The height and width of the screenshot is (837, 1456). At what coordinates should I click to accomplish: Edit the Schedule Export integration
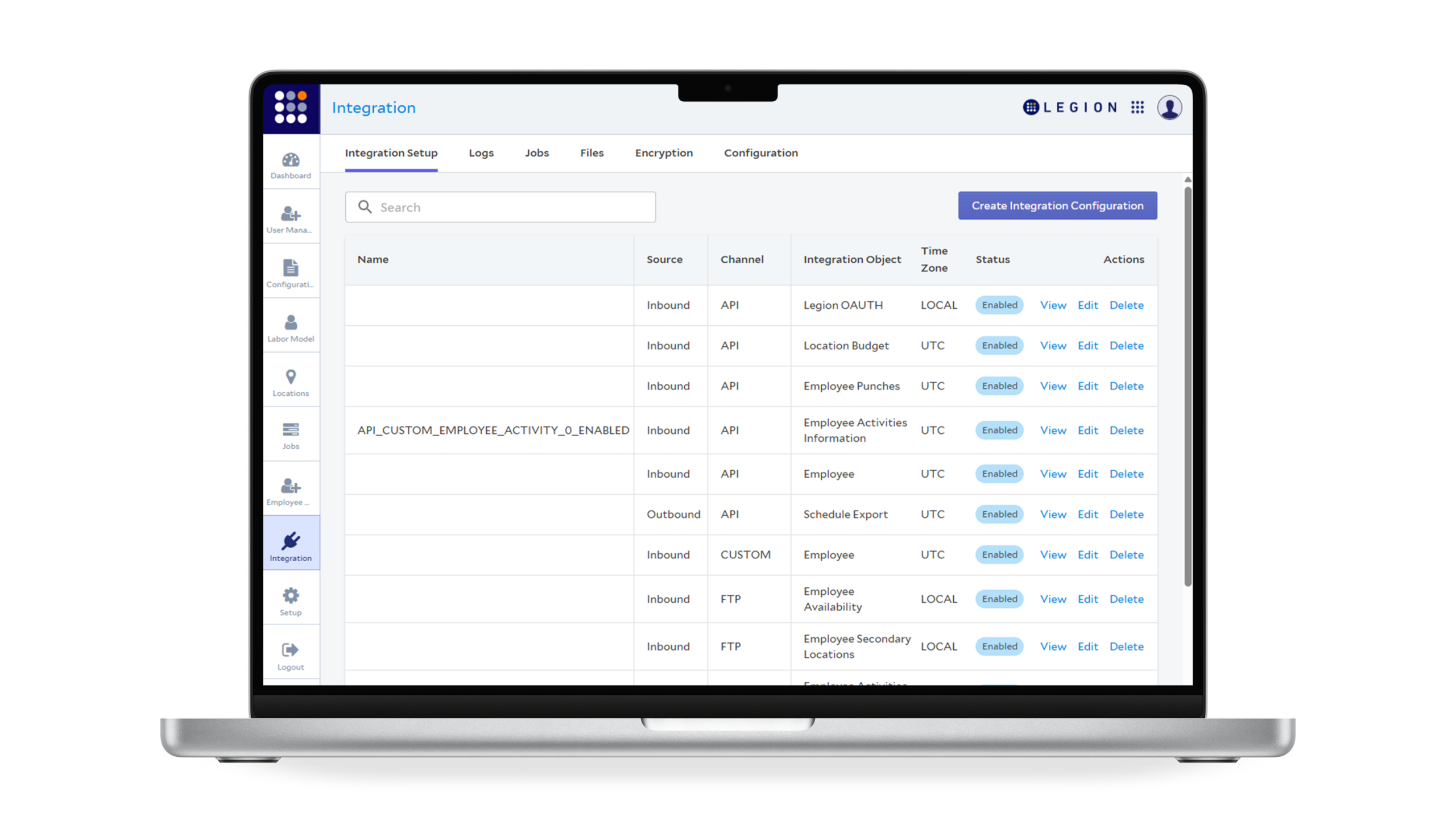coord(1087,515)
